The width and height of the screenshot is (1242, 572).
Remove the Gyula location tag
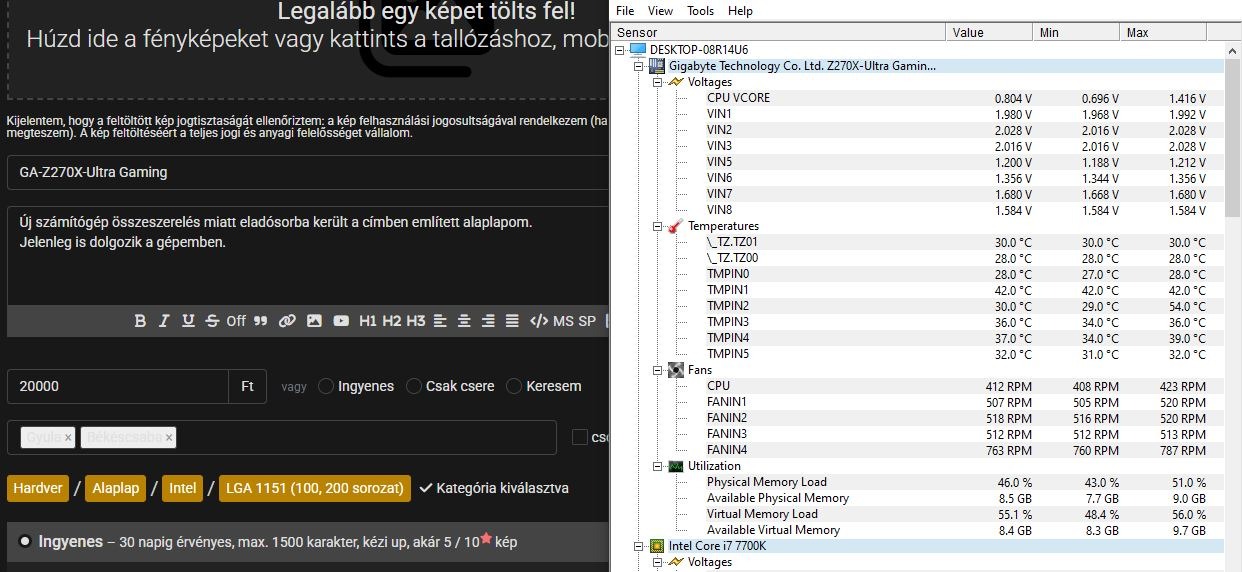pyautogui.click(x=68, y=437)
